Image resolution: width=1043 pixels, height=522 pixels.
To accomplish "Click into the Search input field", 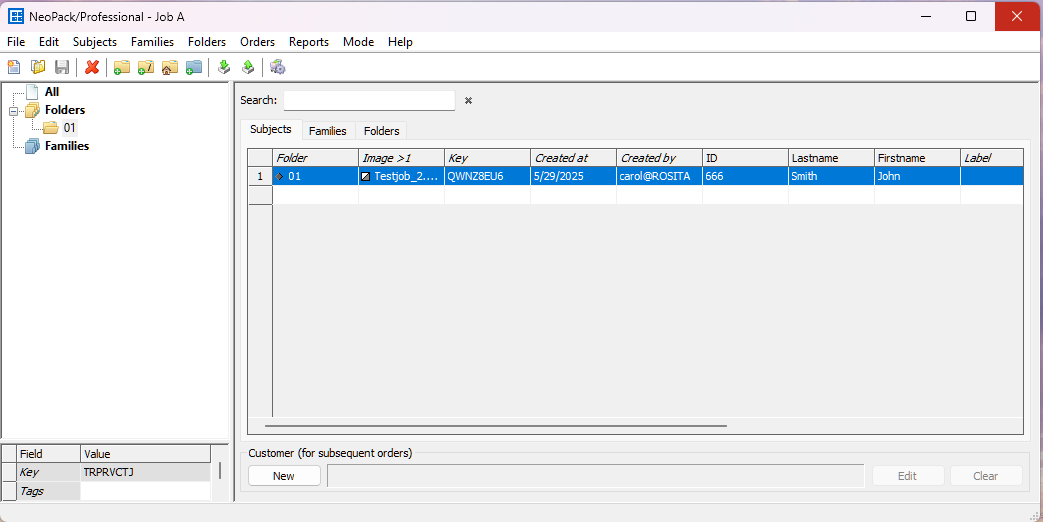I will (369, 100).
